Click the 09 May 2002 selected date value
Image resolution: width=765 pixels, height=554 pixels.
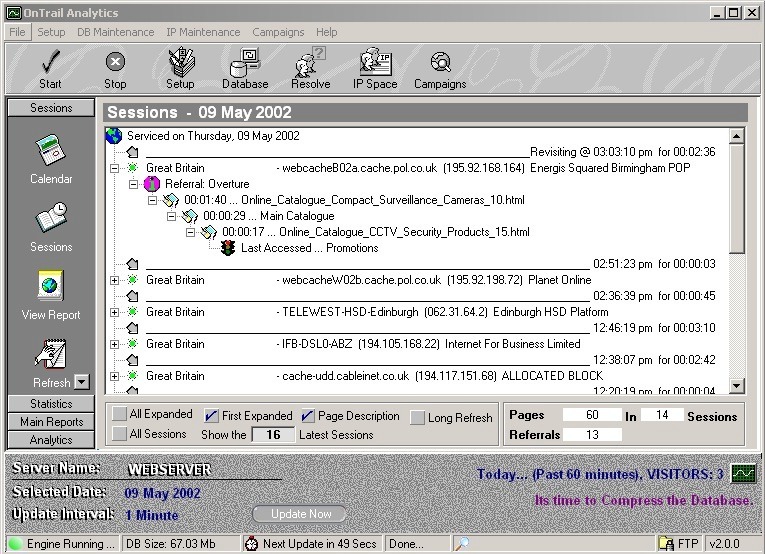(162, 493)
